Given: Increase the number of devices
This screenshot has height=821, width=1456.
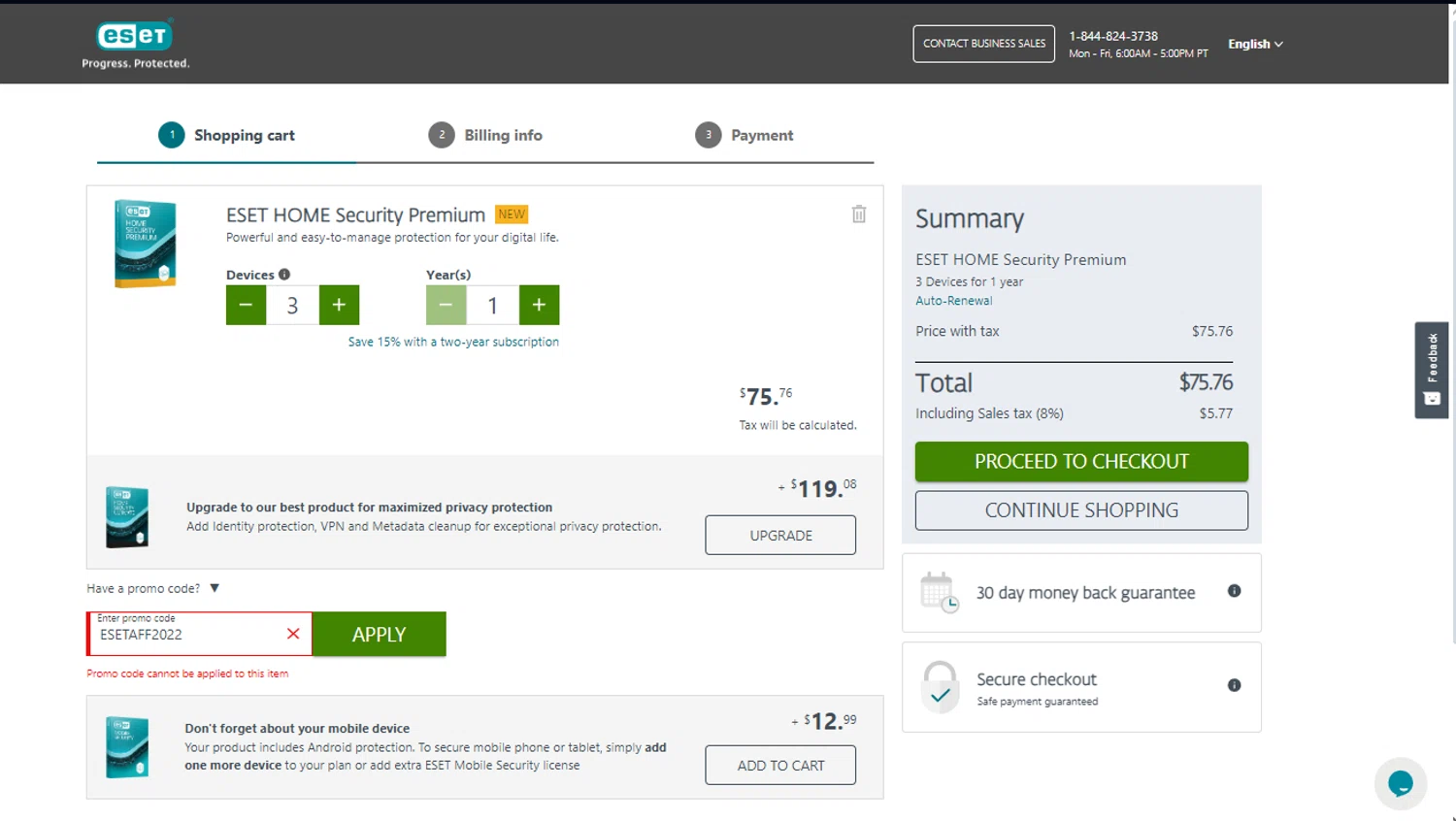Looking at the screenshot, I should [x=339, y=306].
